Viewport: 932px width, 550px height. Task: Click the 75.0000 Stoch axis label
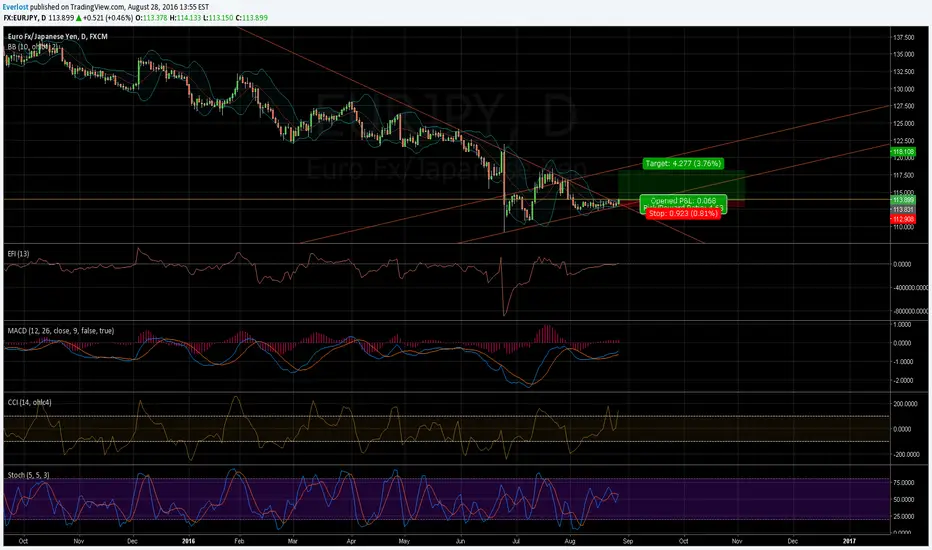903,483
